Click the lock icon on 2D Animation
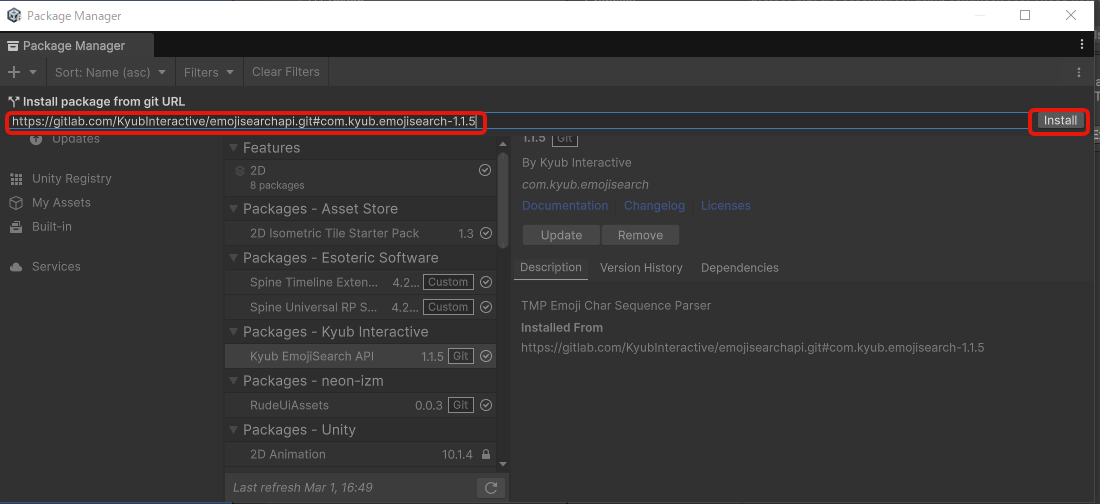Image resolution: width=1100 pixels, height=504 pixels. 485,454
